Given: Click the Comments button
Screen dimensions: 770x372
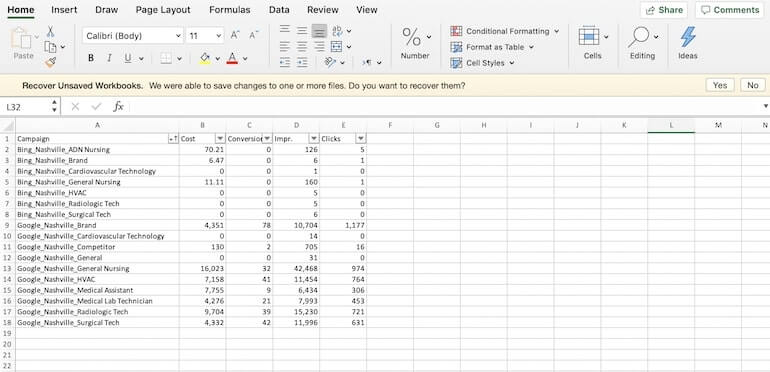Looking at the screenshot, I should click(x=730, y=10).
